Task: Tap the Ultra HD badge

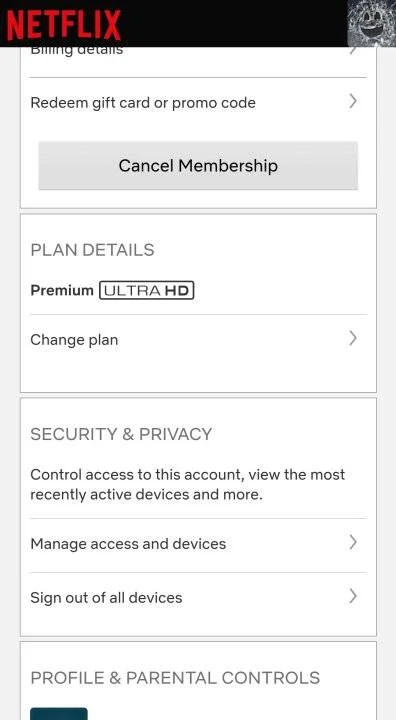Action: point(147,291)
